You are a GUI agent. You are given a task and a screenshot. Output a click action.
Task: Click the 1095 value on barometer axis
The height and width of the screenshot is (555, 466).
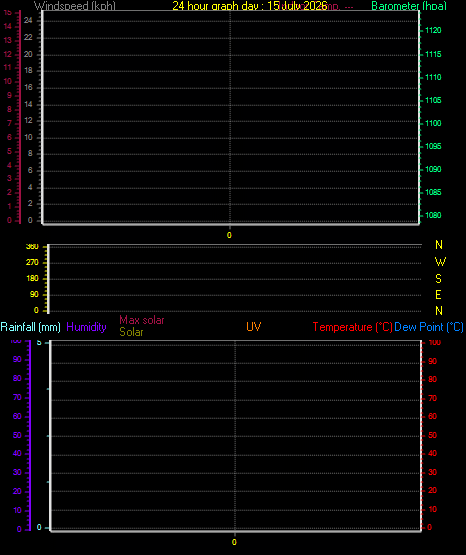coord(433,146)
